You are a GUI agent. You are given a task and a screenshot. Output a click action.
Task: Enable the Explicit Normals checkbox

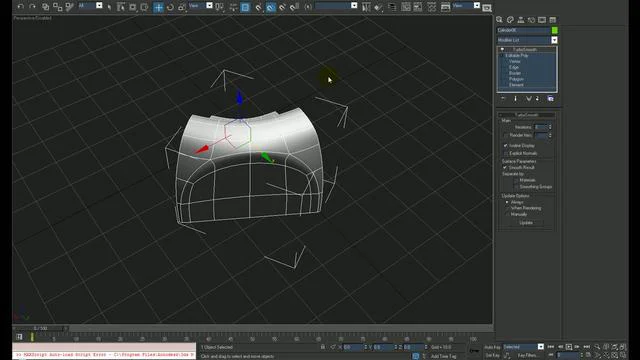coord(505,153)
